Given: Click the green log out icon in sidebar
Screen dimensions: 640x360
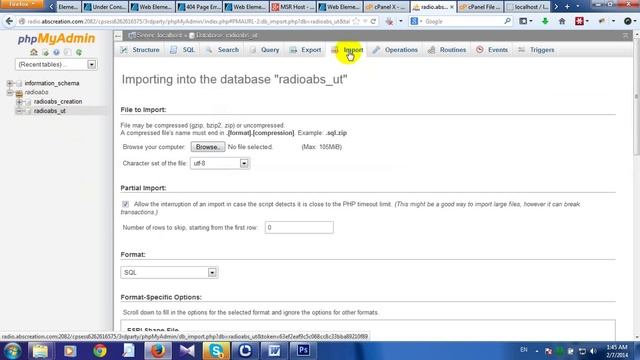Looking at the screenshot, I should (x=45, y=53).
